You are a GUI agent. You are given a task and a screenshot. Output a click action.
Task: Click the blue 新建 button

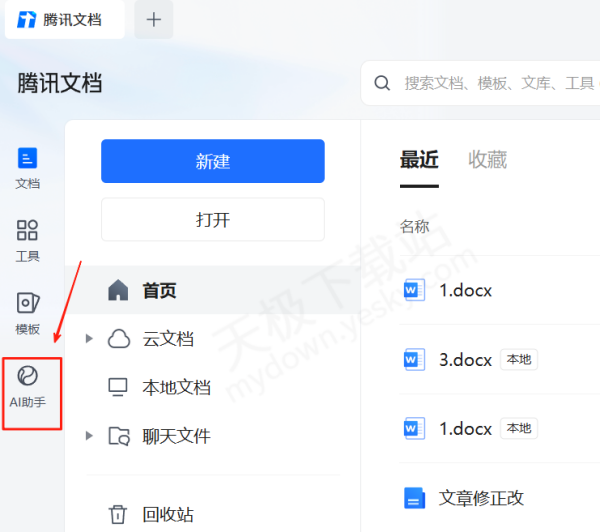click(x=213, y=161)
